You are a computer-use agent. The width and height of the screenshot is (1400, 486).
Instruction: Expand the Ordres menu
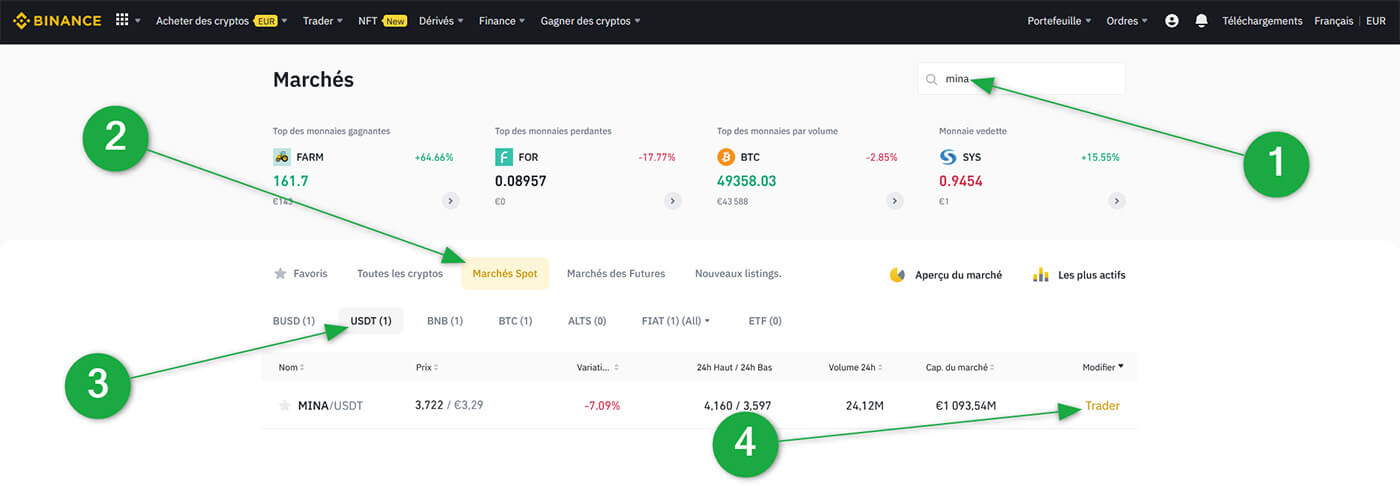click(x=1127, y=20)
